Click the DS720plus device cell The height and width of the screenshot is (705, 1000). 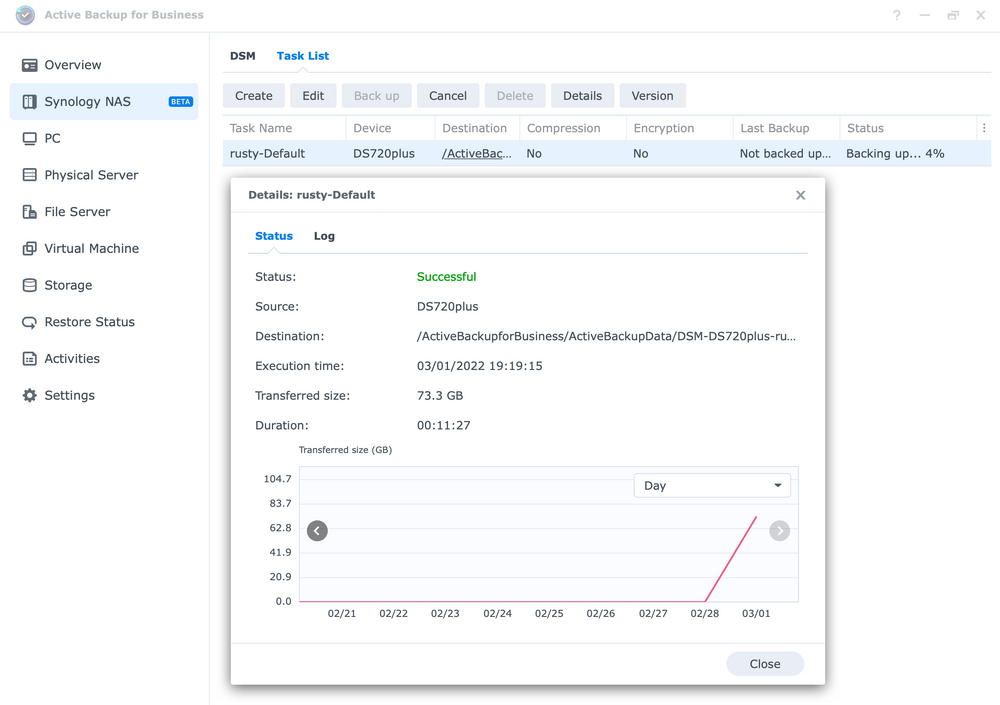pyautogui.click(x=384, y=154)
